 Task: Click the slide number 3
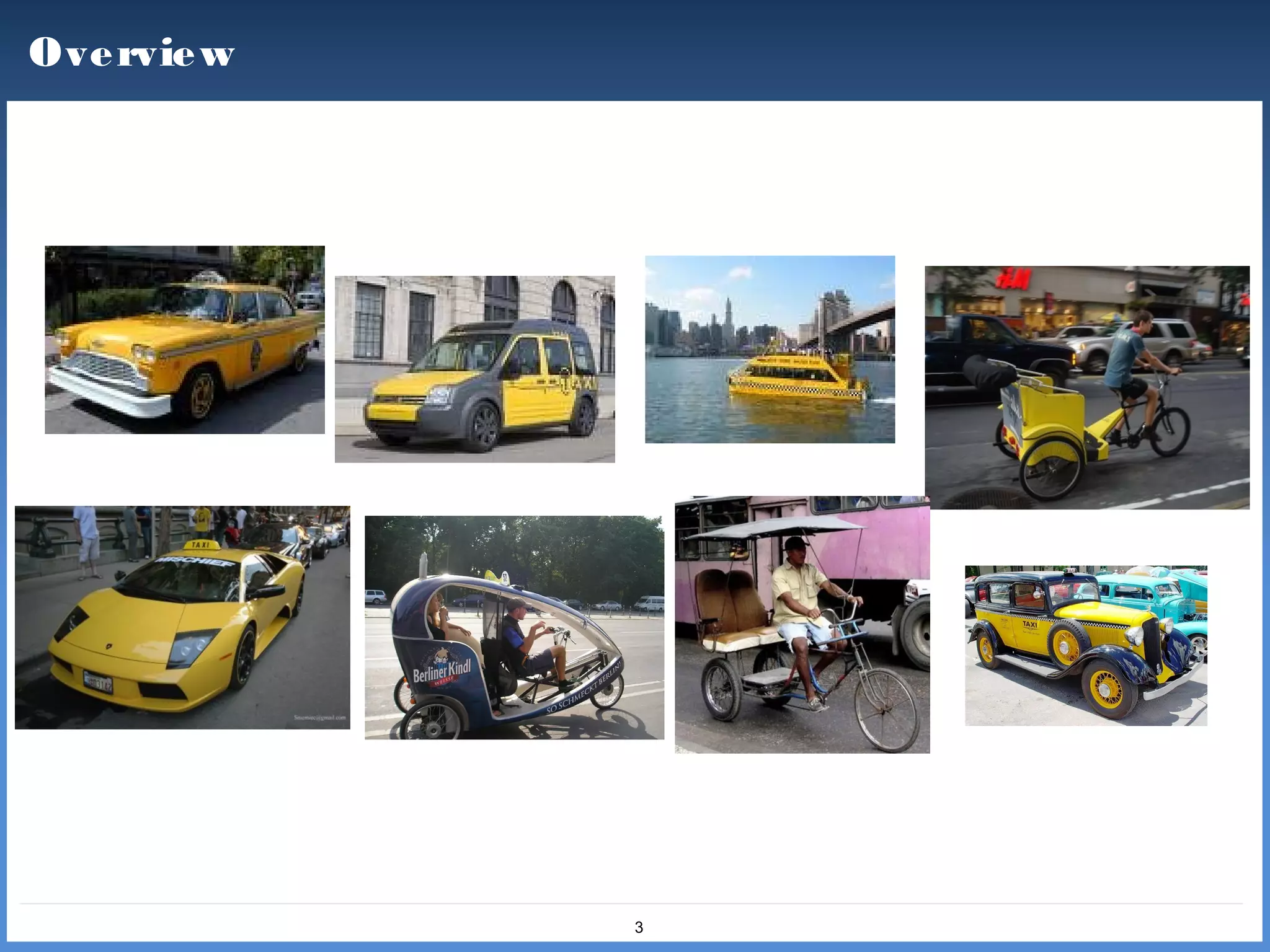[x=639, y=927]
